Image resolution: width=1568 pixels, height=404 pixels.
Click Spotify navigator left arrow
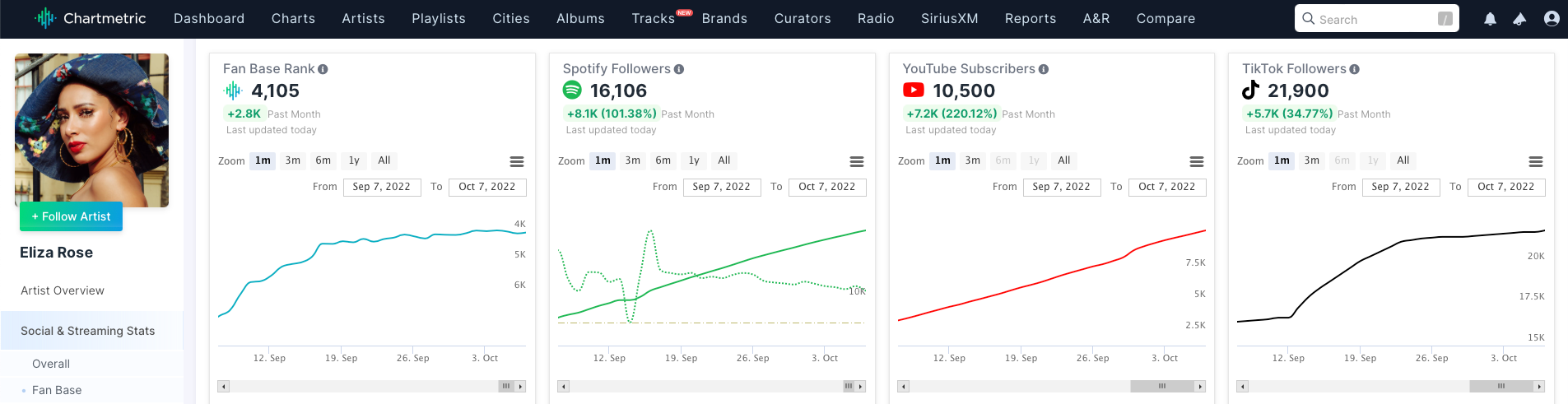563,386
